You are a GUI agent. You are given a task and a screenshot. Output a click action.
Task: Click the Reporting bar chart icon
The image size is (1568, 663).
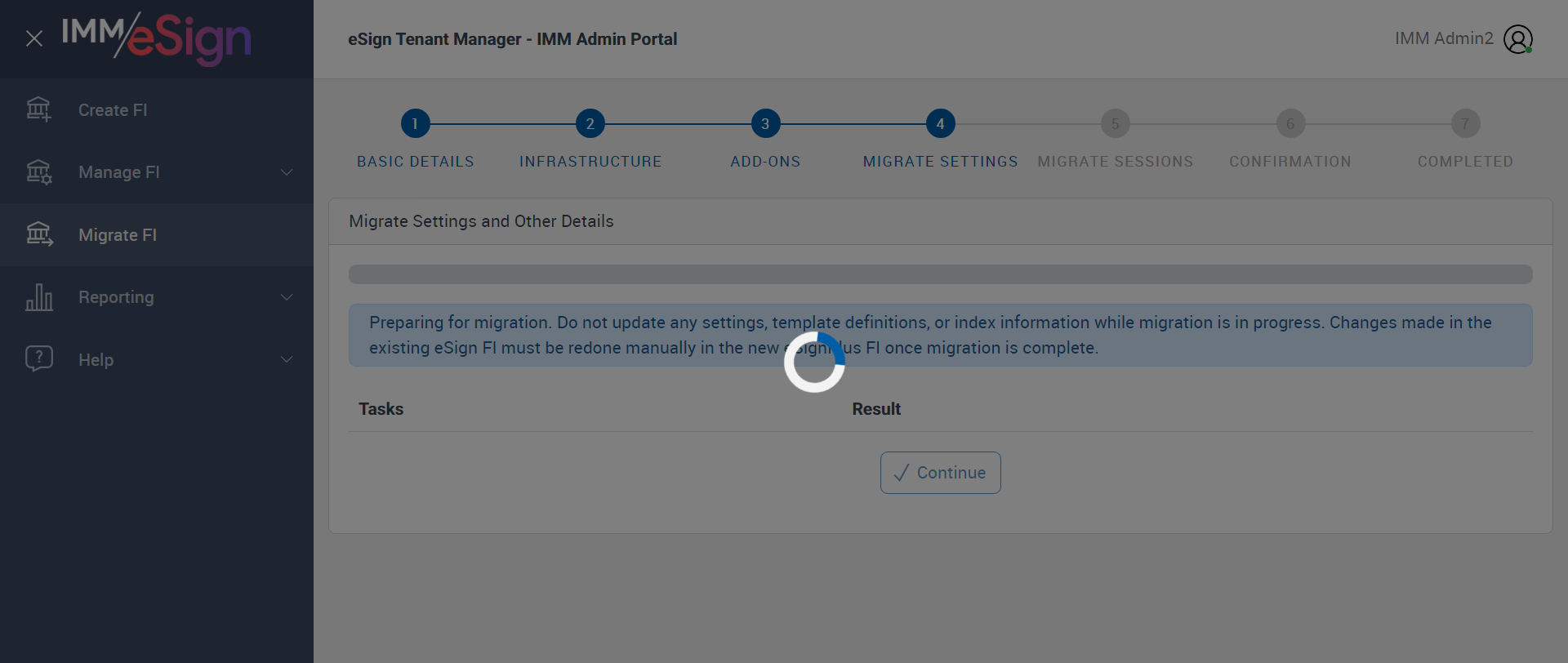coord(38,297)
